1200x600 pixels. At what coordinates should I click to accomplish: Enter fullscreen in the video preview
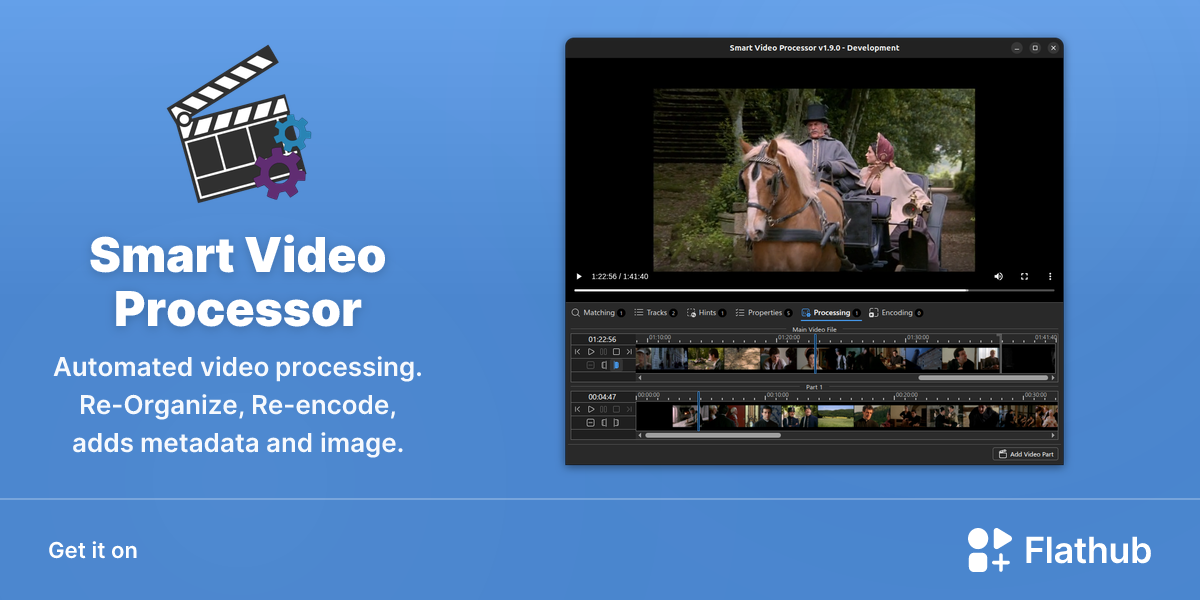pyautogui.click(x=1024, y=276)
